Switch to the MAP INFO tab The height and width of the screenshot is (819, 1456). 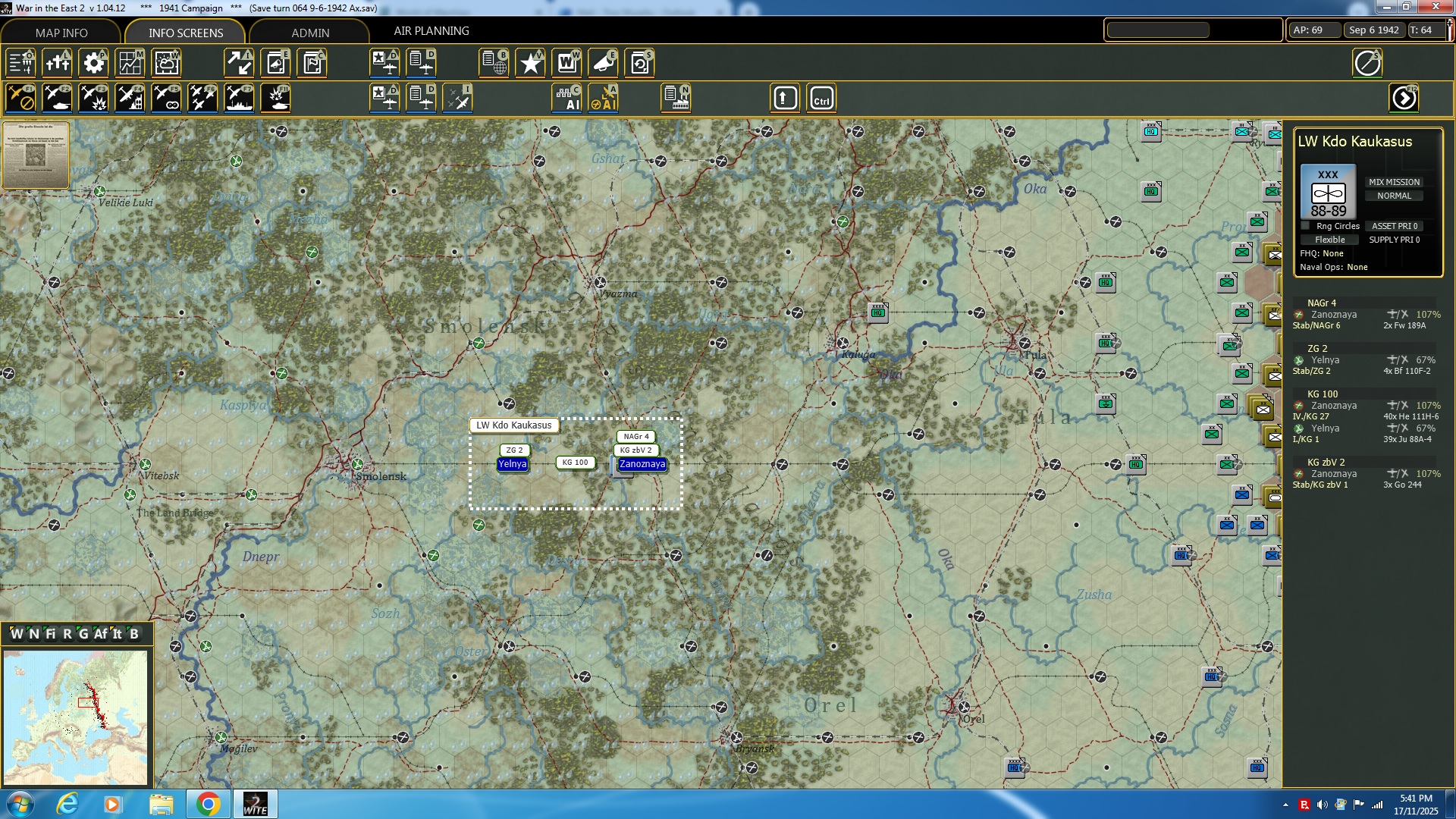click(61, 33)
